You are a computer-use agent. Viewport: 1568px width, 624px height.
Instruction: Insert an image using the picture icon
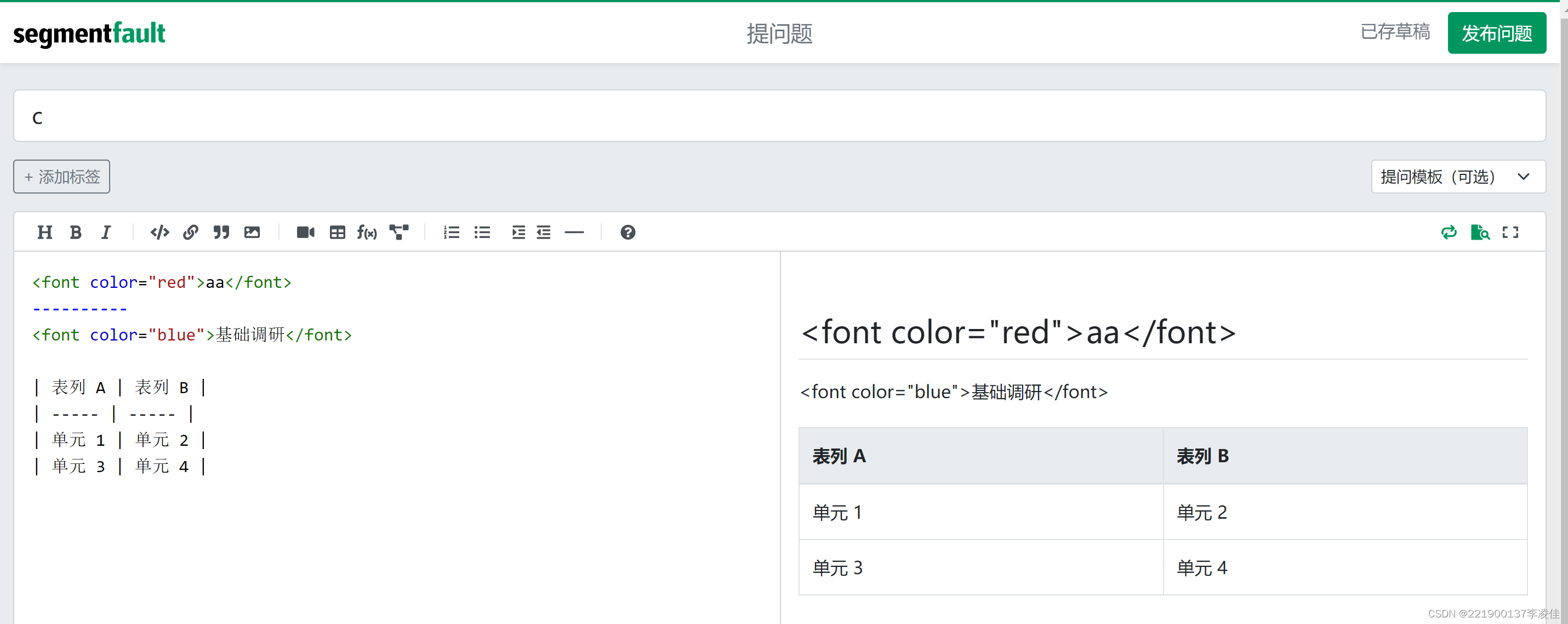tap(252, 232)
